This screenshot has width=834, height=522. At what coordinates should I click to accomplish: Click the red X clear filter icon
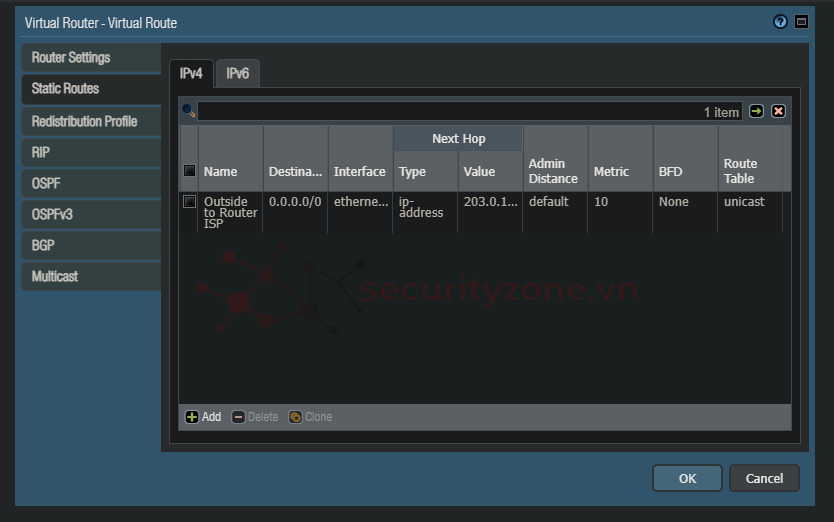(778, 111)
